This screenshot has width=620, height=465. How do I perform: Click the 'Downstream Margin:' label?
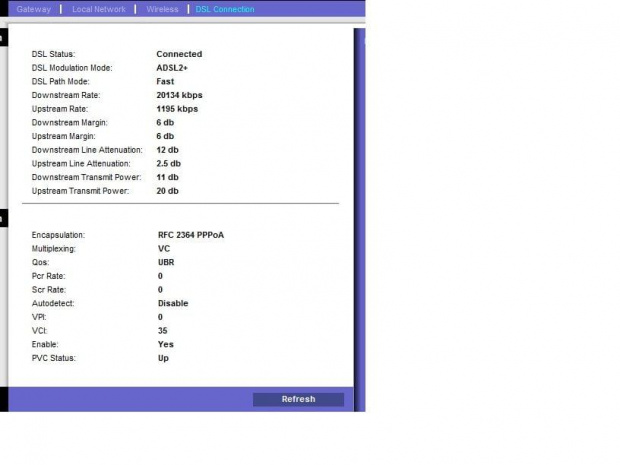(x=70, y=123)
